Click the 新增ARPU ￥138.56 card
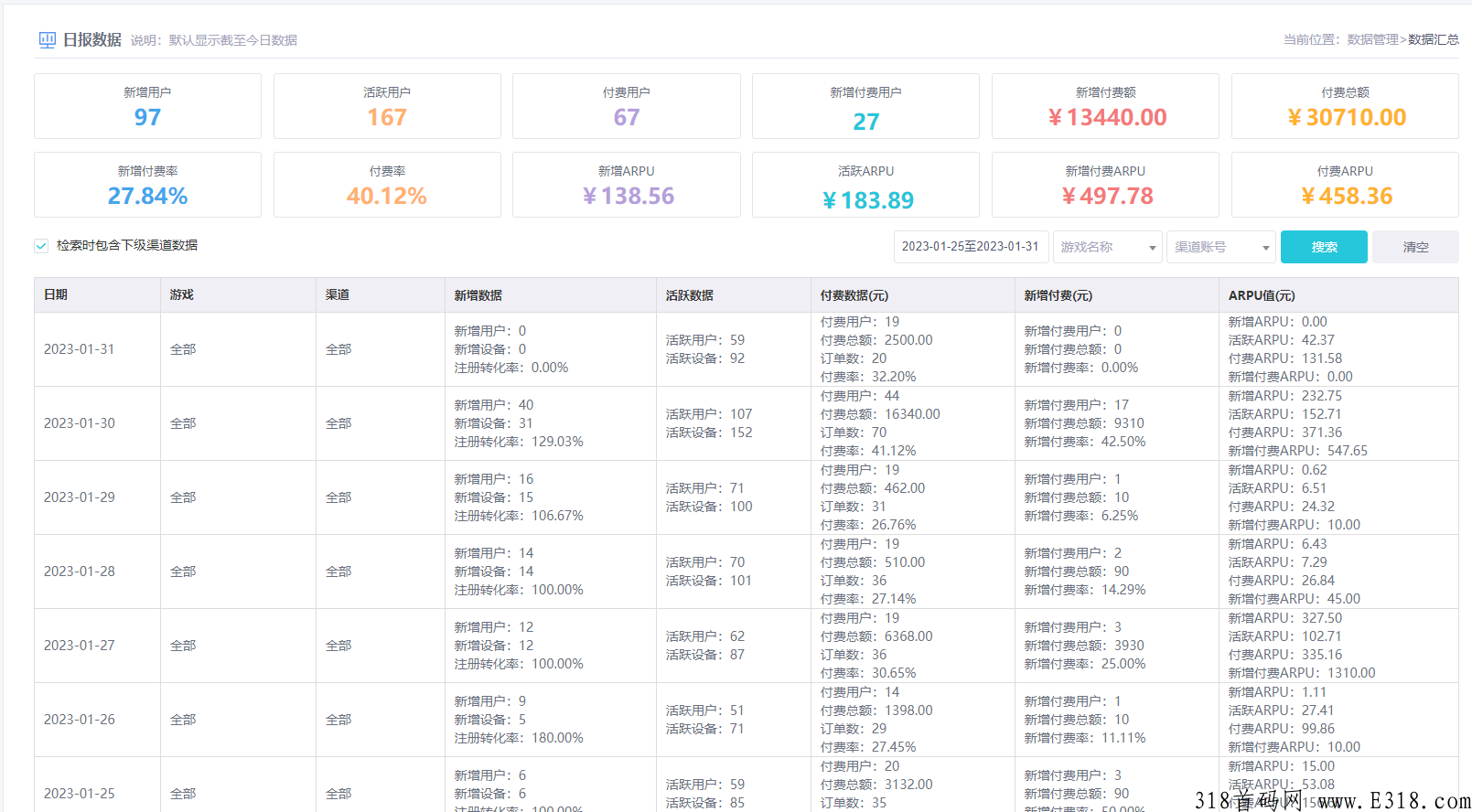Screen dimensions: 1472x812 [627, 185]
